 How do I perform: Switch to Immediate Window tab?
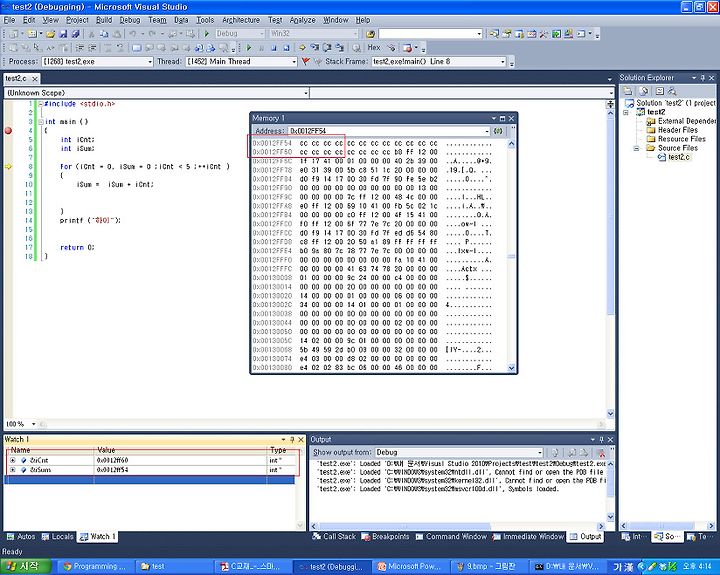click(x=528, y=536)
